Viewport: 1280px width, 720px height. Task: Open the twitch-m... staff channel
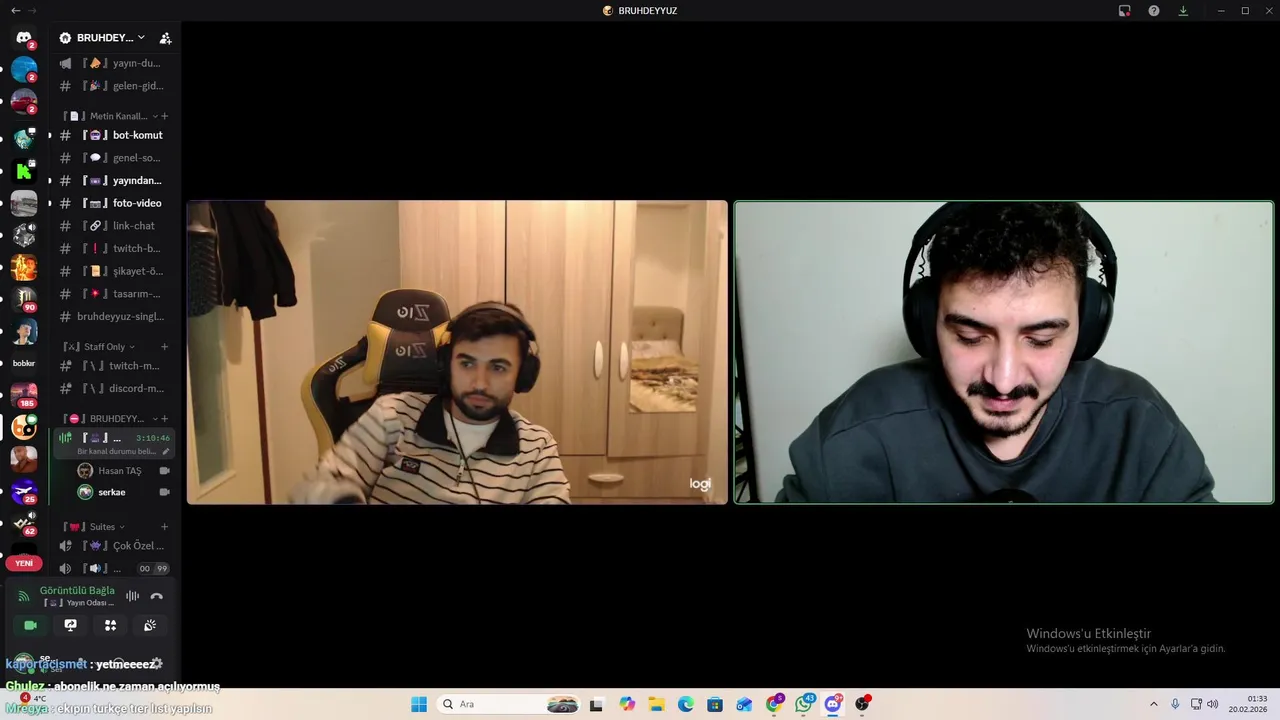click(x=113, y=366)
